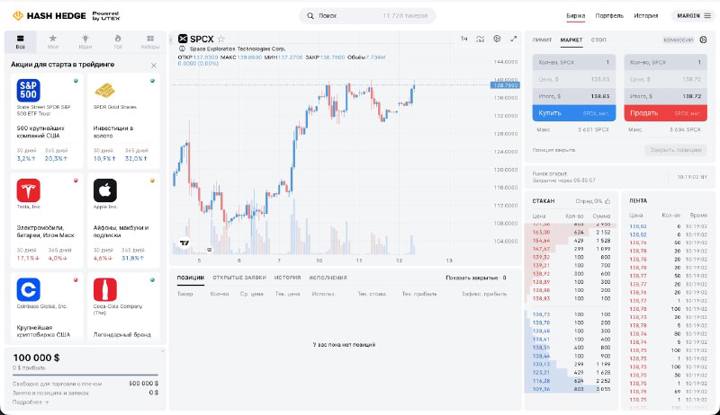This screenshot has height=415, width=720.
Task: Open order panel settings gear icon
Action: pos(703,40)
